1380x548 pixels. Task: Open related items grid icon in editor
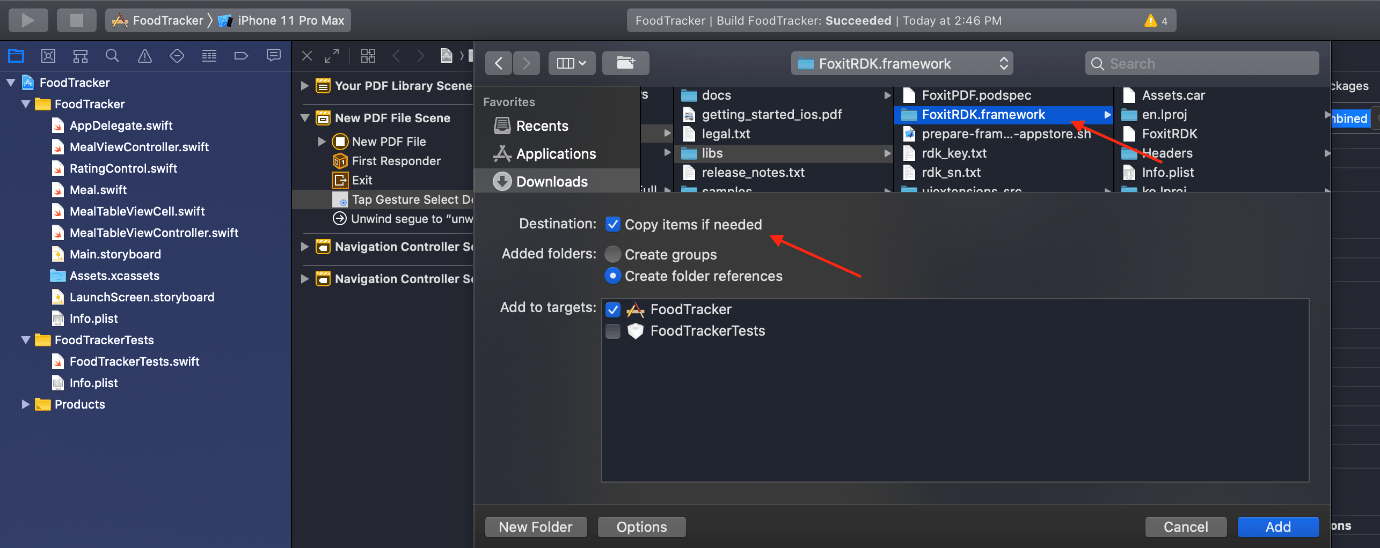368,56
